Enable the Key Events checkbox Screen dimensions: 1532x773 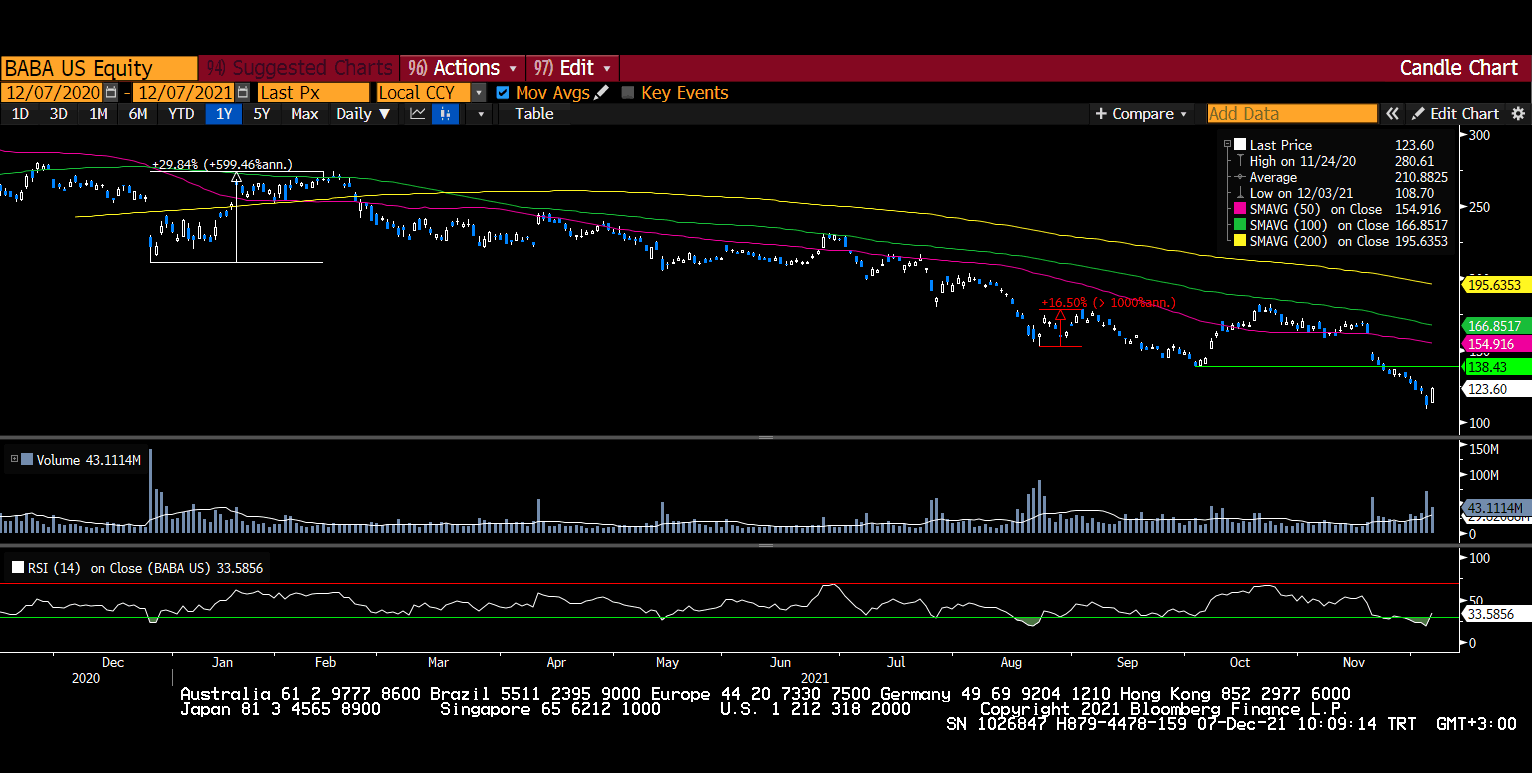pyautogui.click(x=628, y=92)
